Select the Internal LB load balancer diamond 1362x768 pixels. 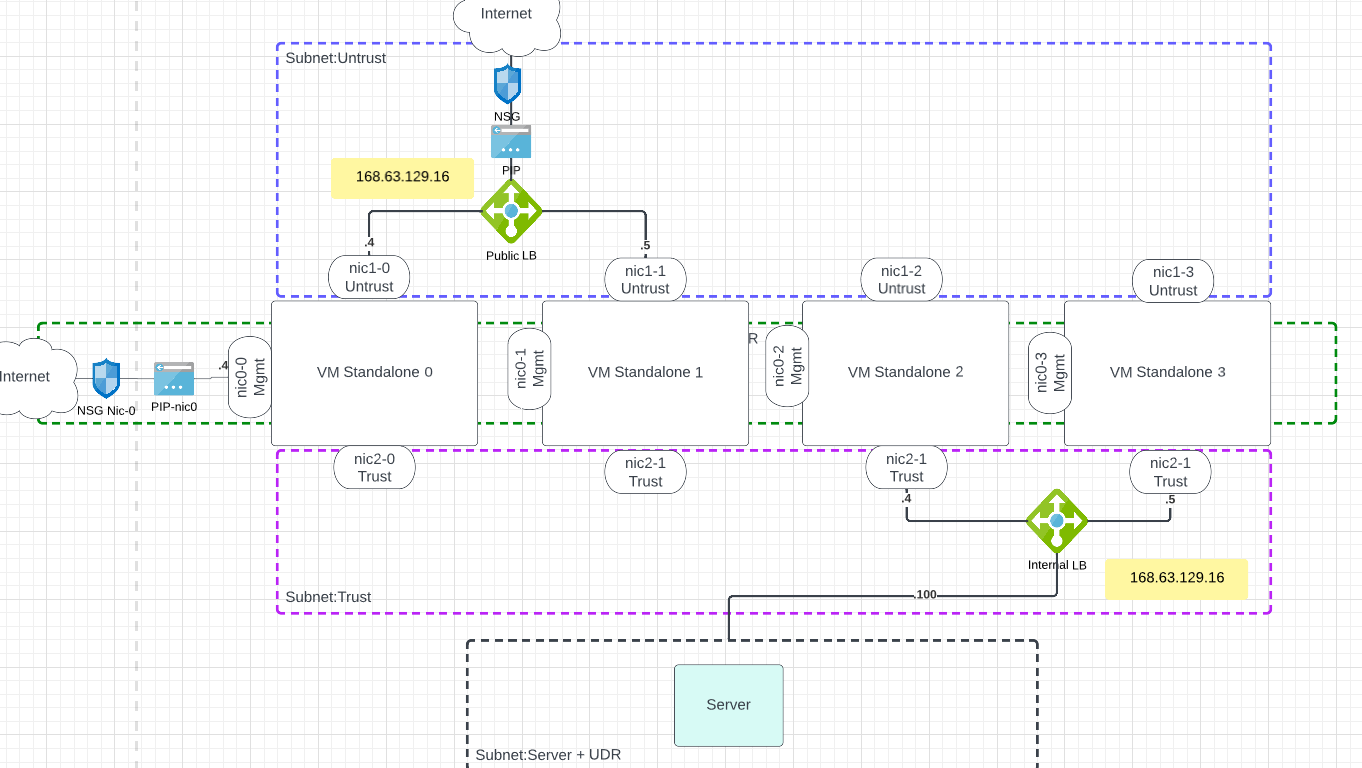1057,521
